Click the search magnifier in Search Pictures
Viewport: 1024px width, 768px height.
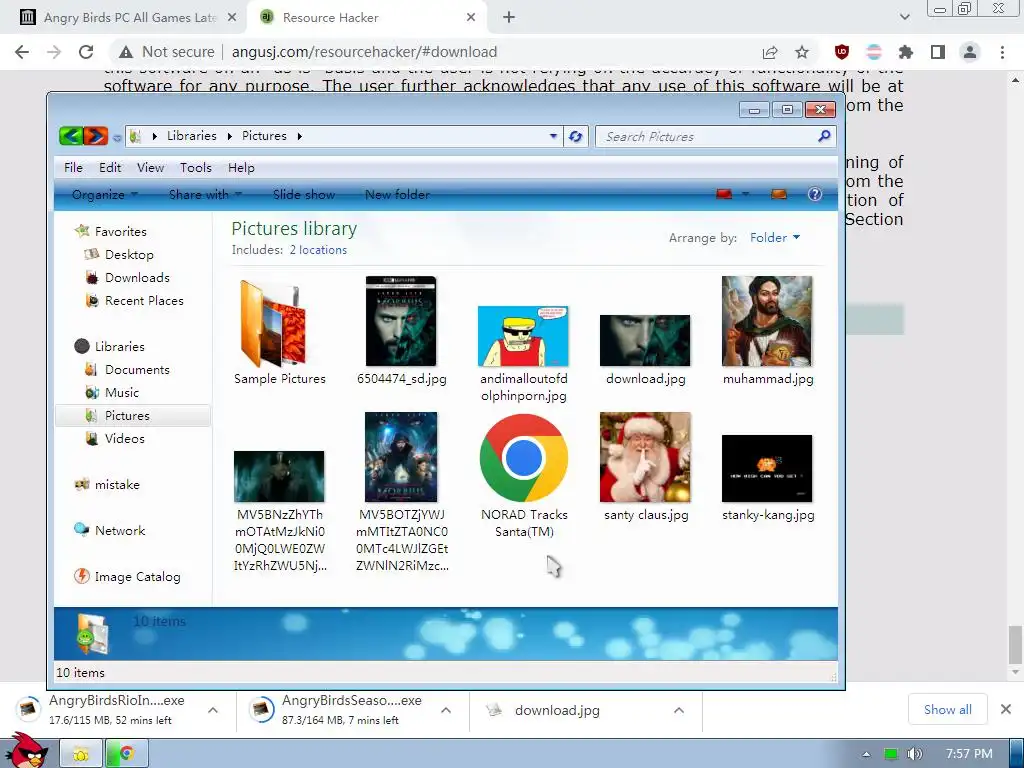pyautogui.click(x=824, y=136)
